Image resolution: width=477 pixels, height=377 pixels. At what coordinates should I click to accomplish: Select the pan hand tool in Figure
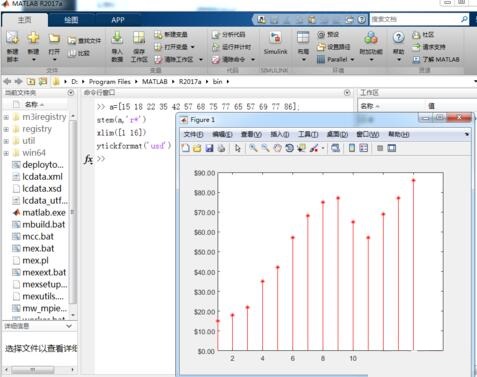pos(277,148)
